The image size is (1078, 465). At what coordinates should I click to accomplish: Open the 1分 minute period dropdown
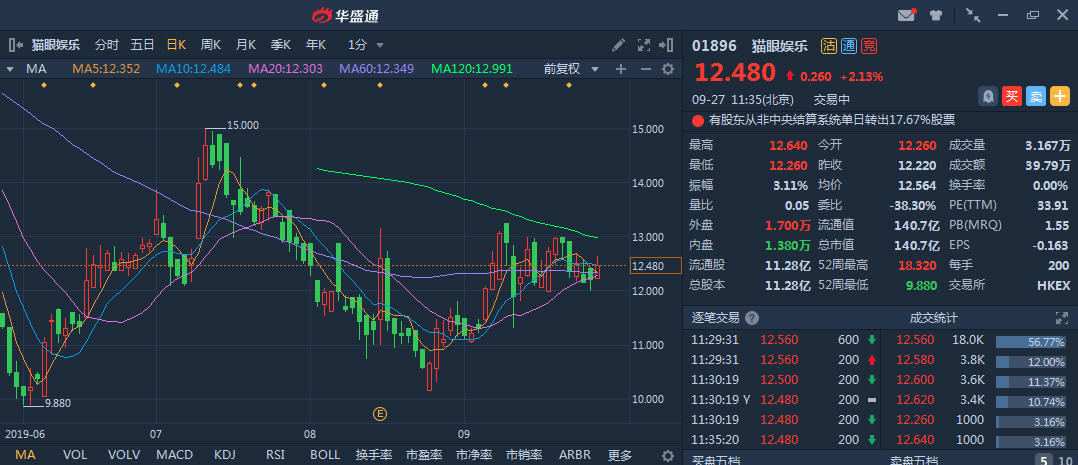365,45
